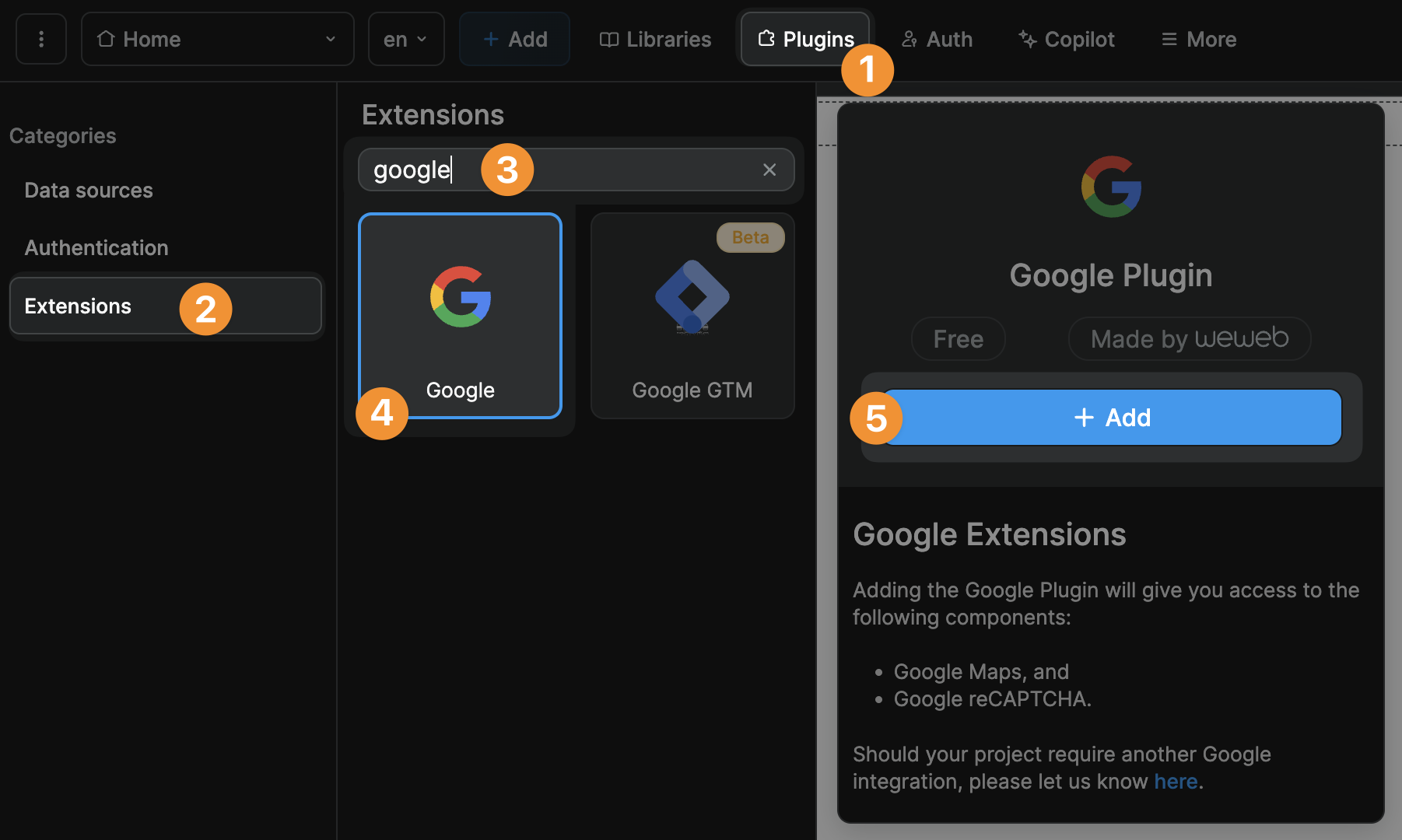Open the Plugins panel icon
The height and width of the screenshot is (840, 1402).
[769, 39]
